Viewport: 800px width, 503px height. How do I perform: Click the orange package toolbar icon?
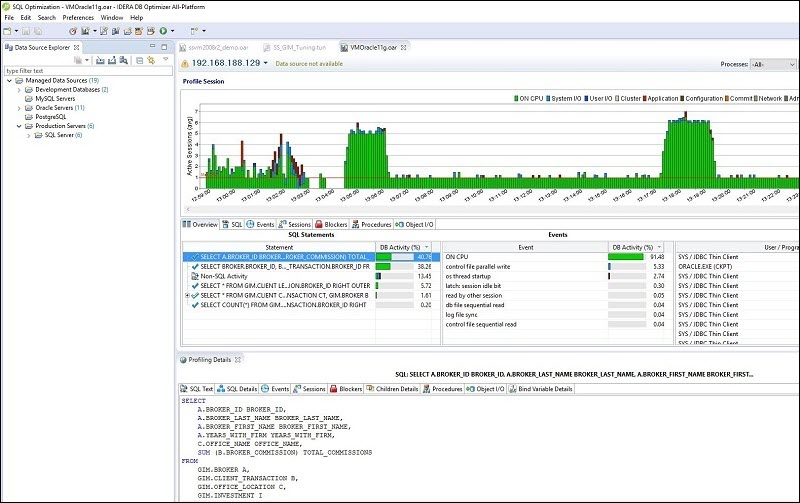point(139,31)
